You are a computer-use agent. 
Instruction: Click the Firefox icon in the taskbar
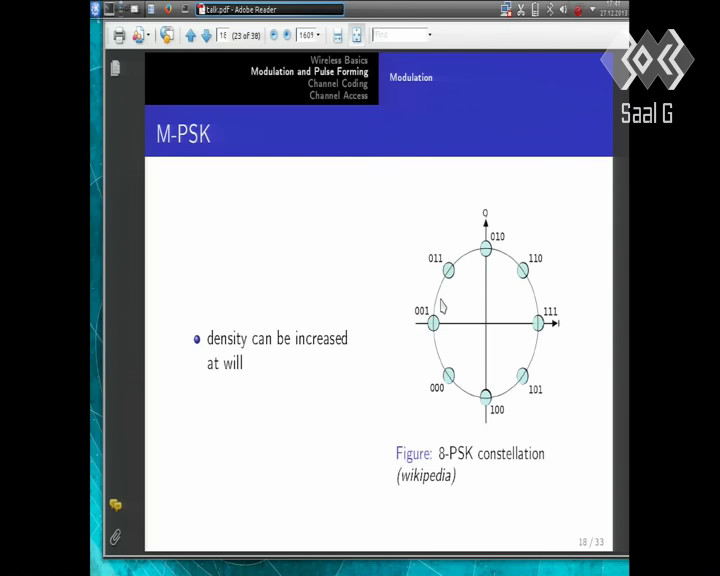coord(168,9)
